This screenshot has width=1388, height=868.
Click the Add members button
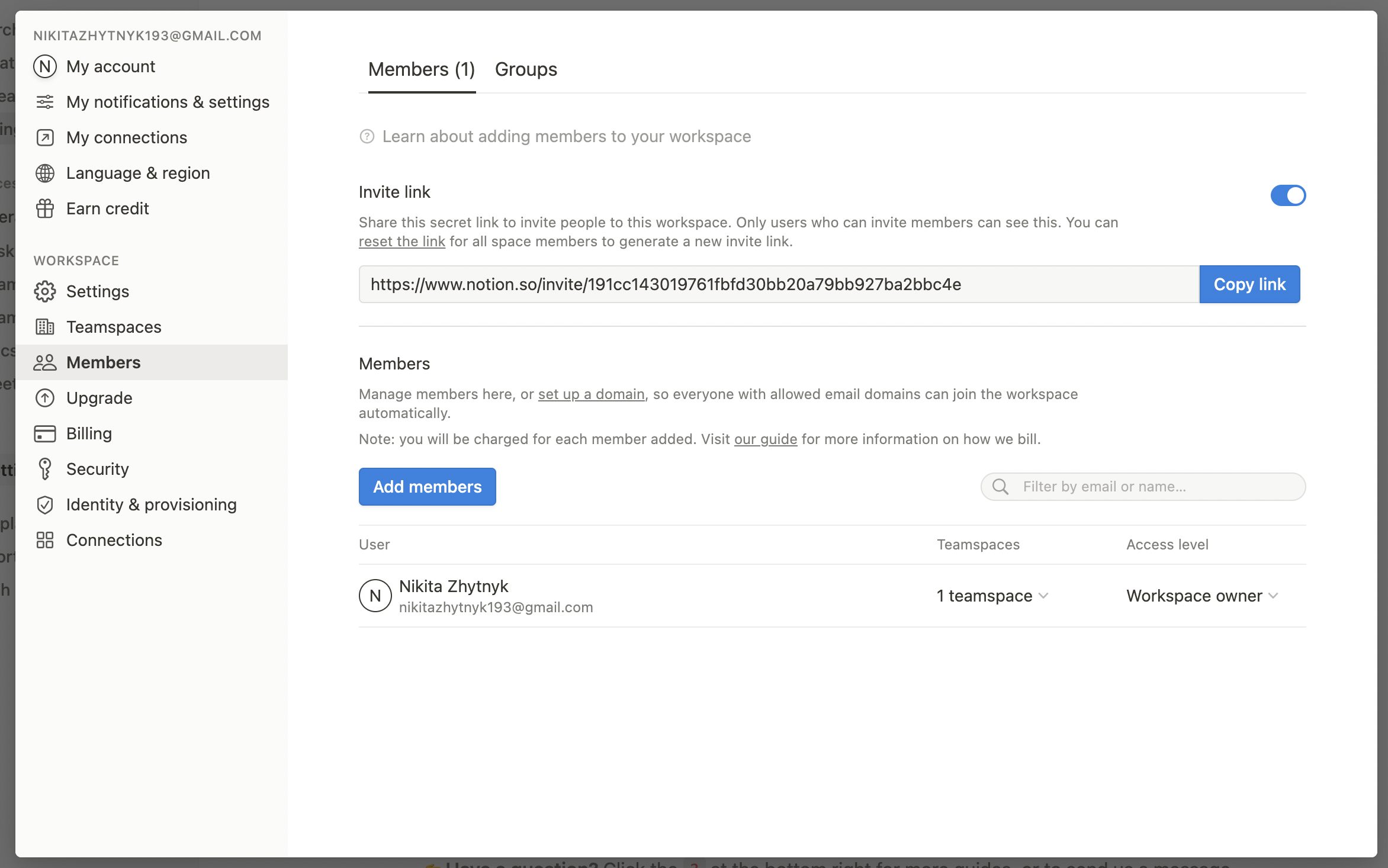click(427, 487)
